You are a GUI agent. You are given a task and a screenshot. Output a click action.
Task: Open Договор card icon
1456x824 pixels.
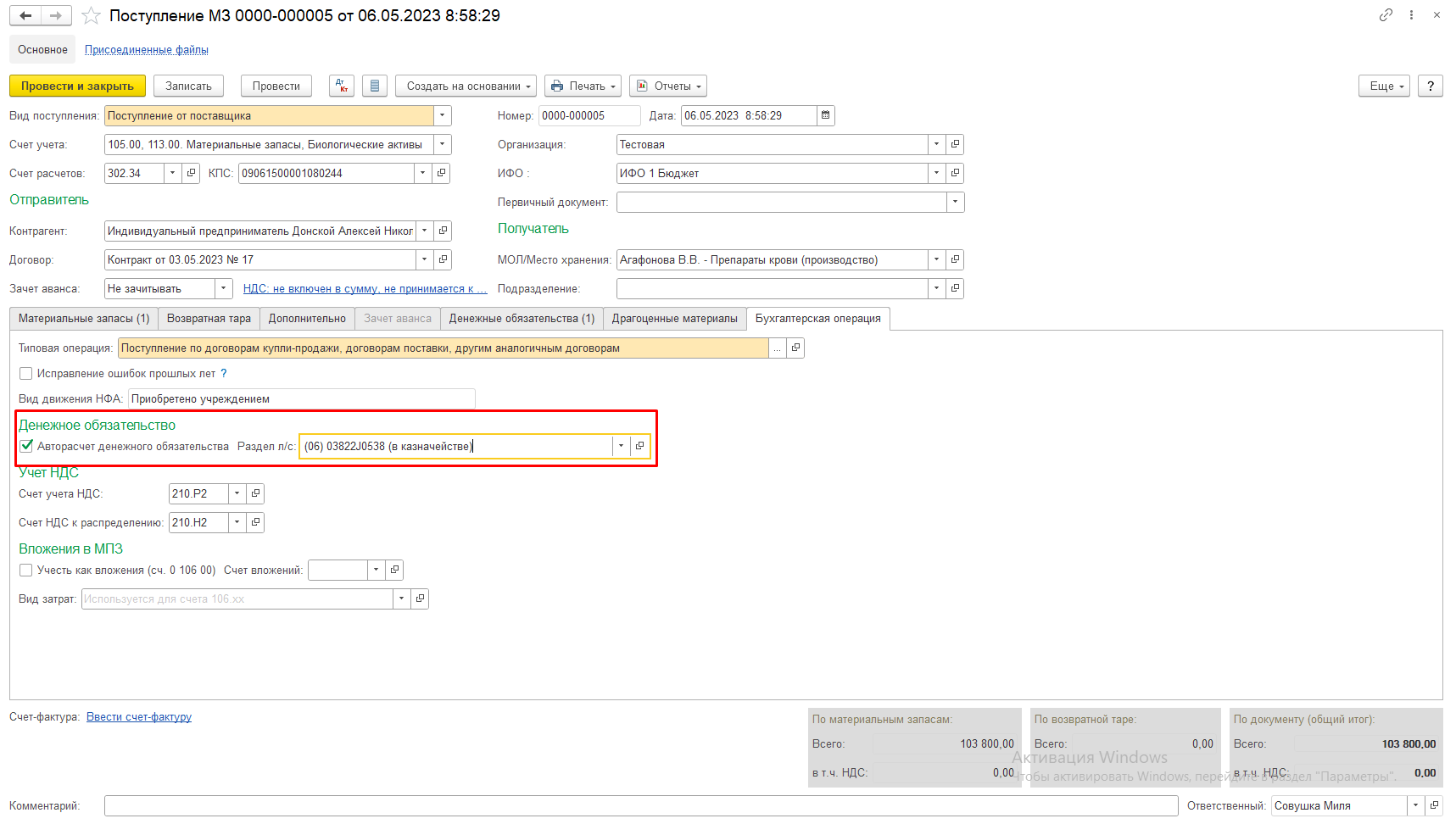(x=443, y=259)
